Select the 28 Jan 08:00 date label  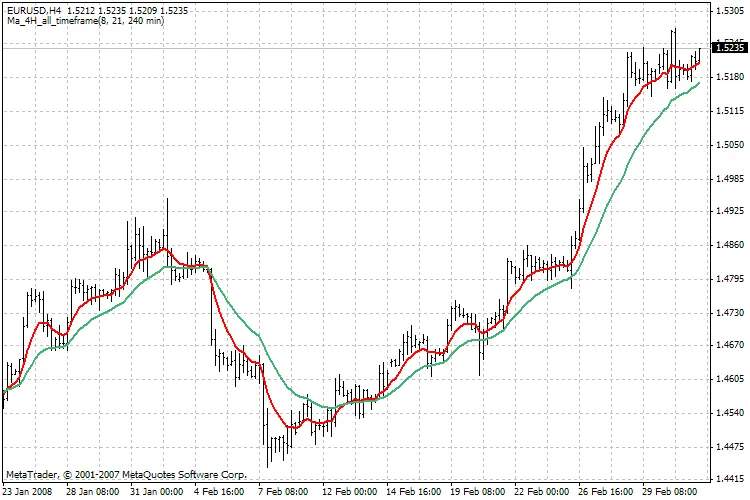(94, 492)
